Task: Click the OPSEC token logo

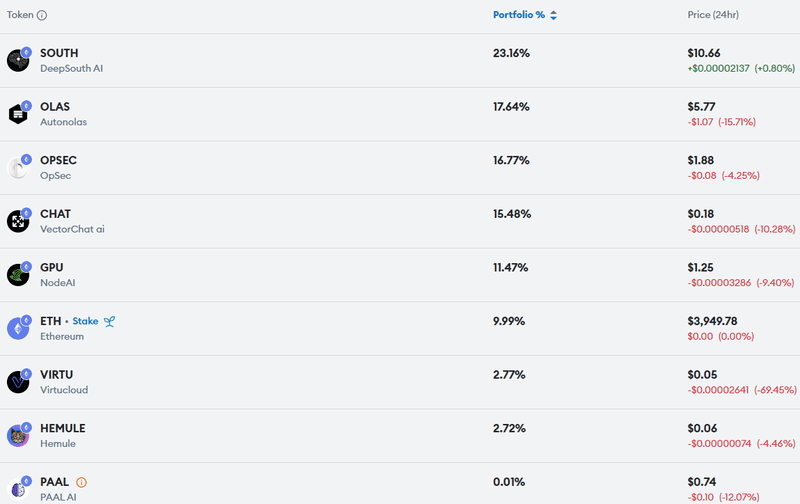Action: [x=18, y=168]
